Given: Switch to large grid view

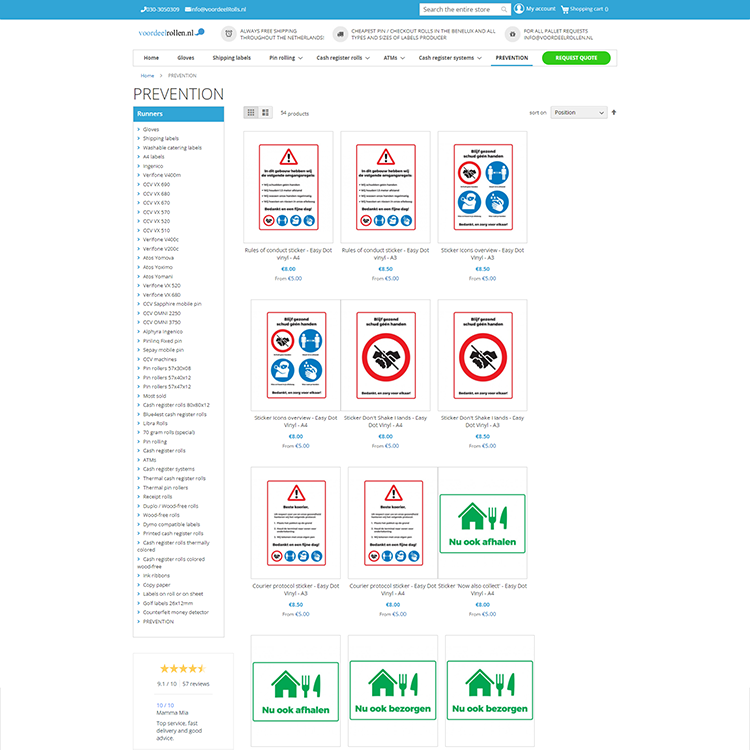Looking at the screenshot, I should click(265, 113).
